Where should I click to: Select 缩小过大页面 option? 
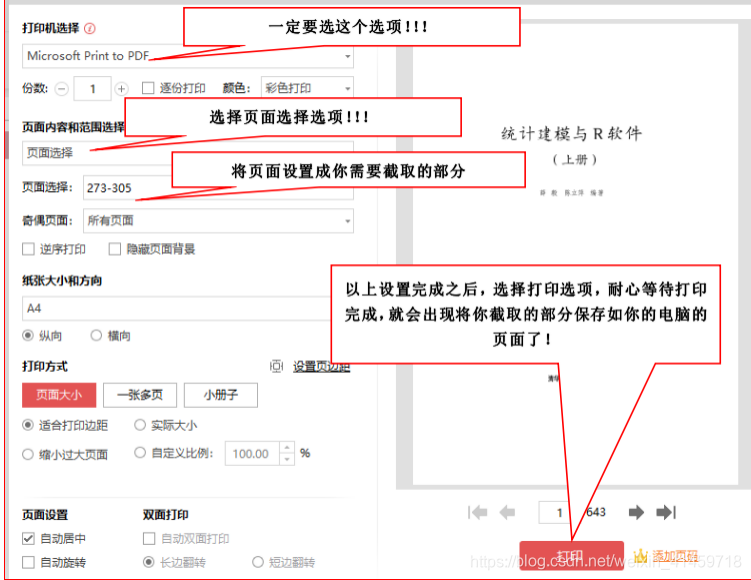(28, 454)
